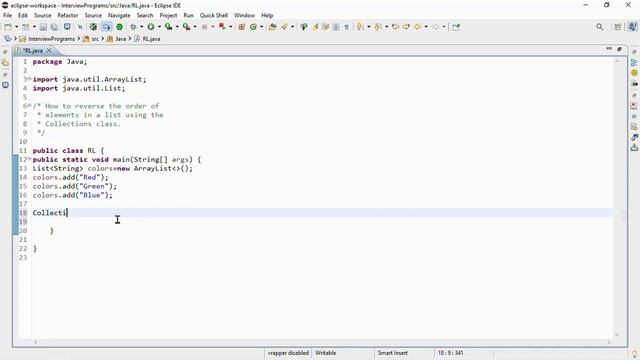Click the Coverage launch icon

(168, 27)
